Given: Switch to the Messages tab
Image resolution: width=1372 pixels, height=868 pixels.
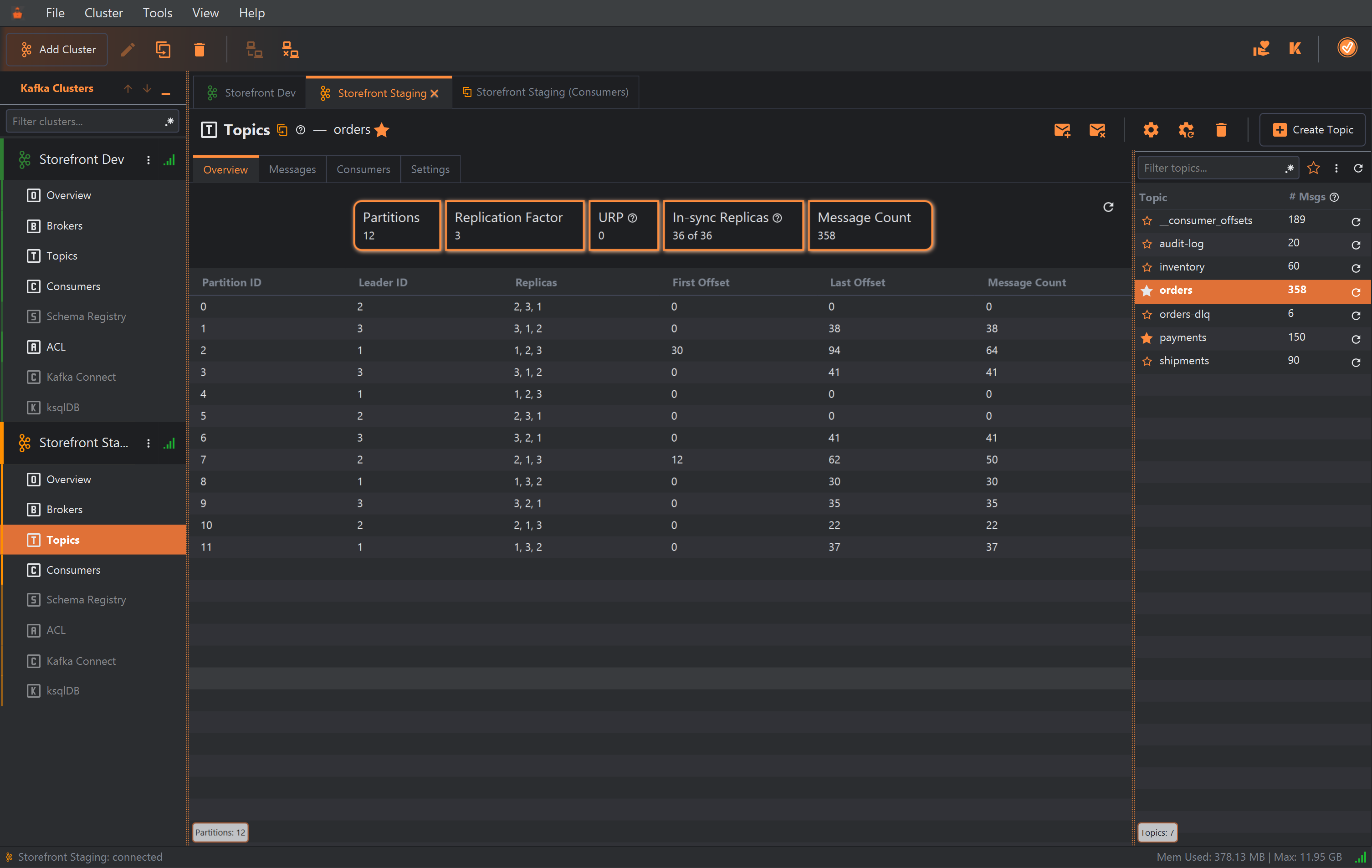Looking at the screenshot, I should click(292, 169).
